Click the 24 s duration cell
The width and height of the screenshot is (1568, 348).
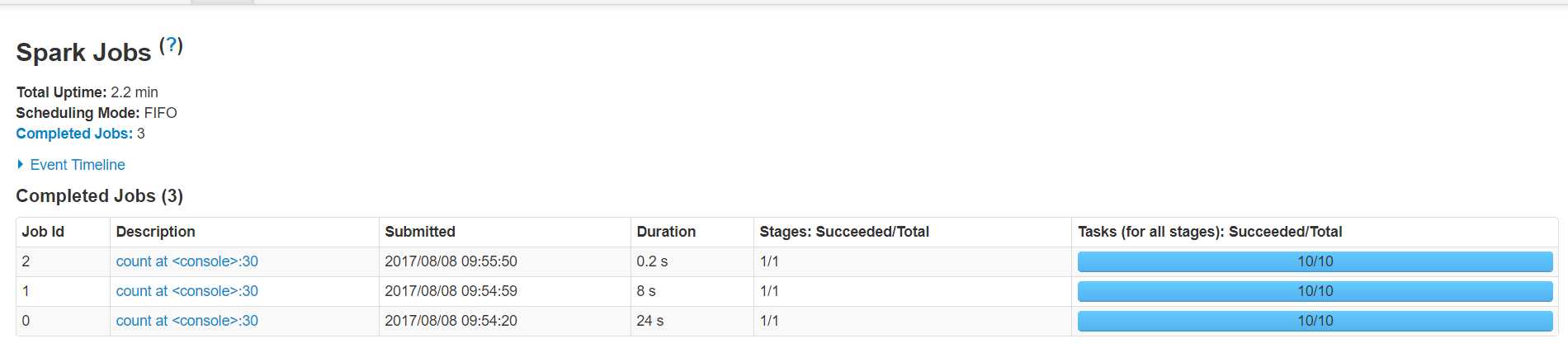pos(649,321)
